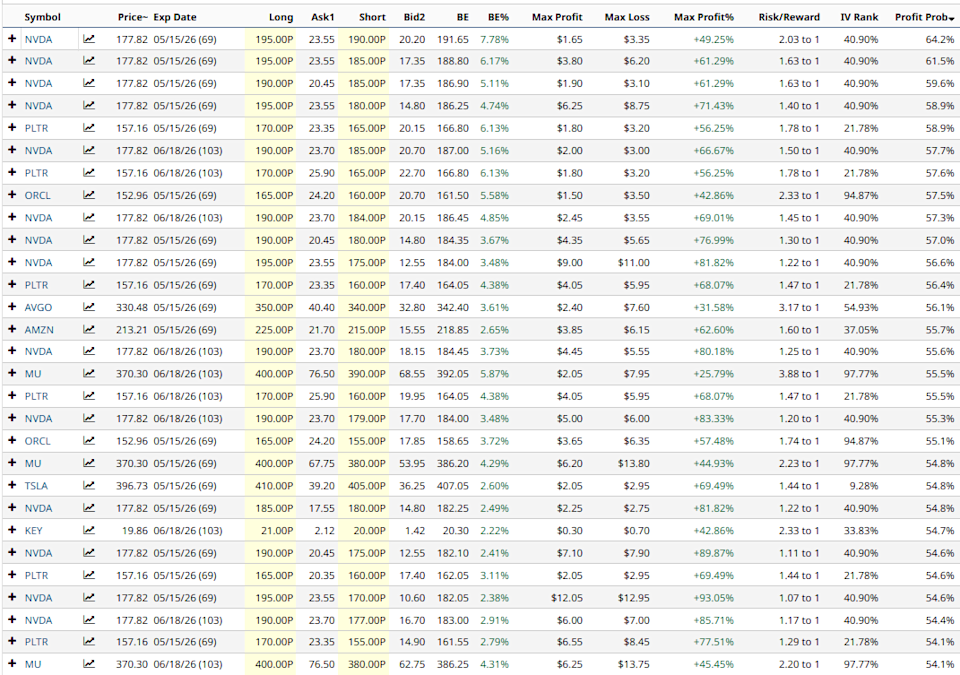This screenshot has height=675, width=960.
Task: Show the chart for the TSLA row
Action: pyautogui.click(x=89, y=485)
